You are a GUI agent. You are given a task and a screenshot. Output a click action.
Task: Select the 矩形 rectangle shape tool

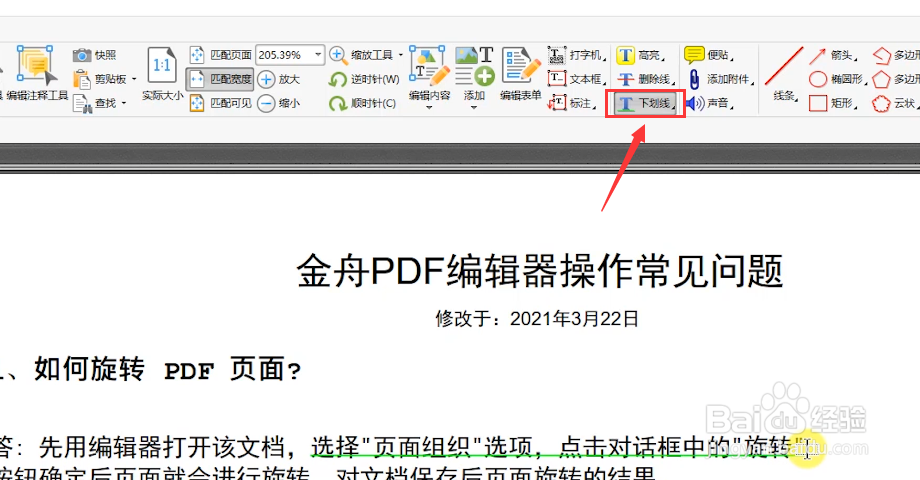tap(833, 103)
